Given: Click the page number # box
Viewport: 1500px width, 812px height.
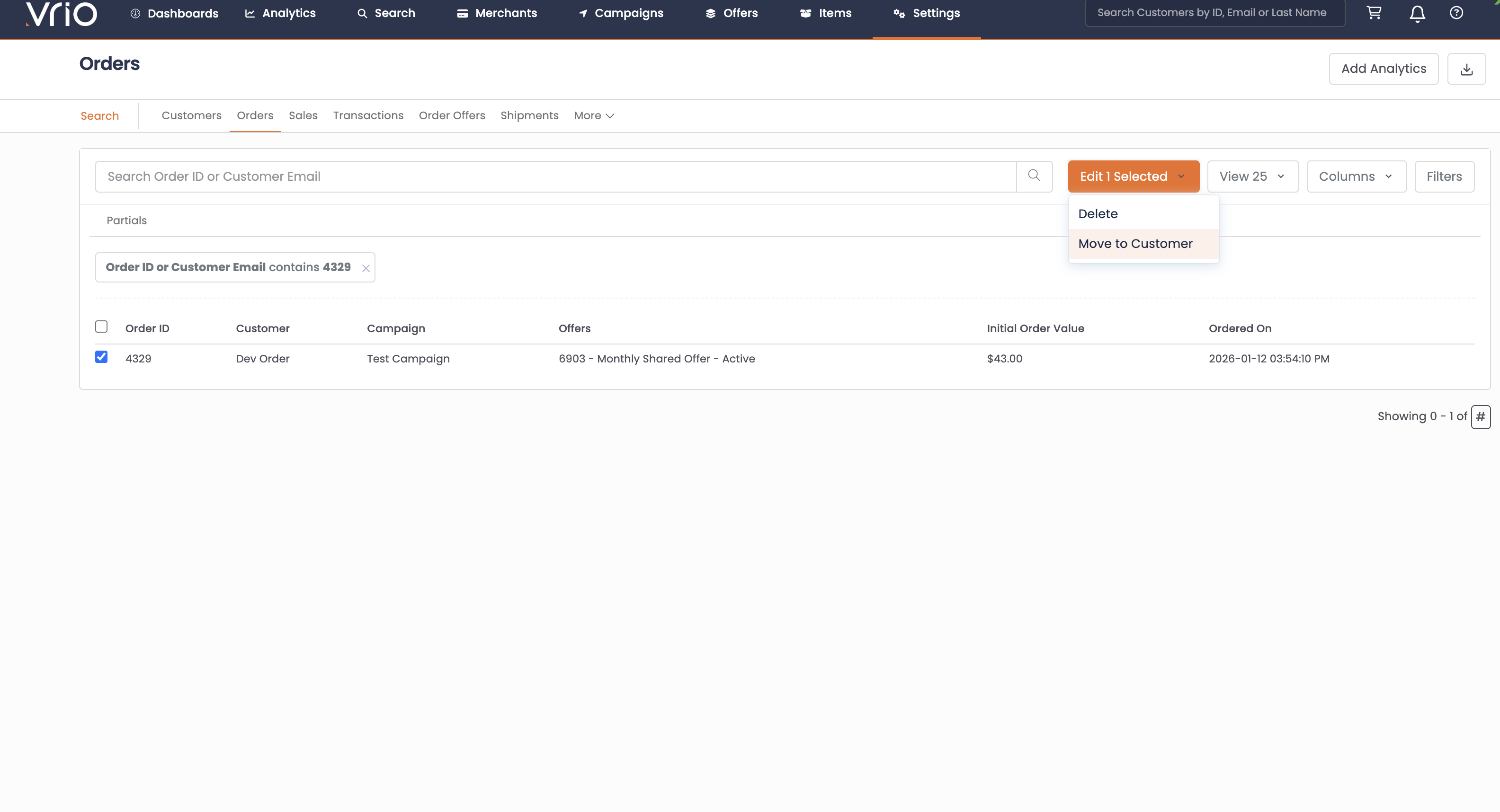Looking at the screenshot, I should 1481,417.
